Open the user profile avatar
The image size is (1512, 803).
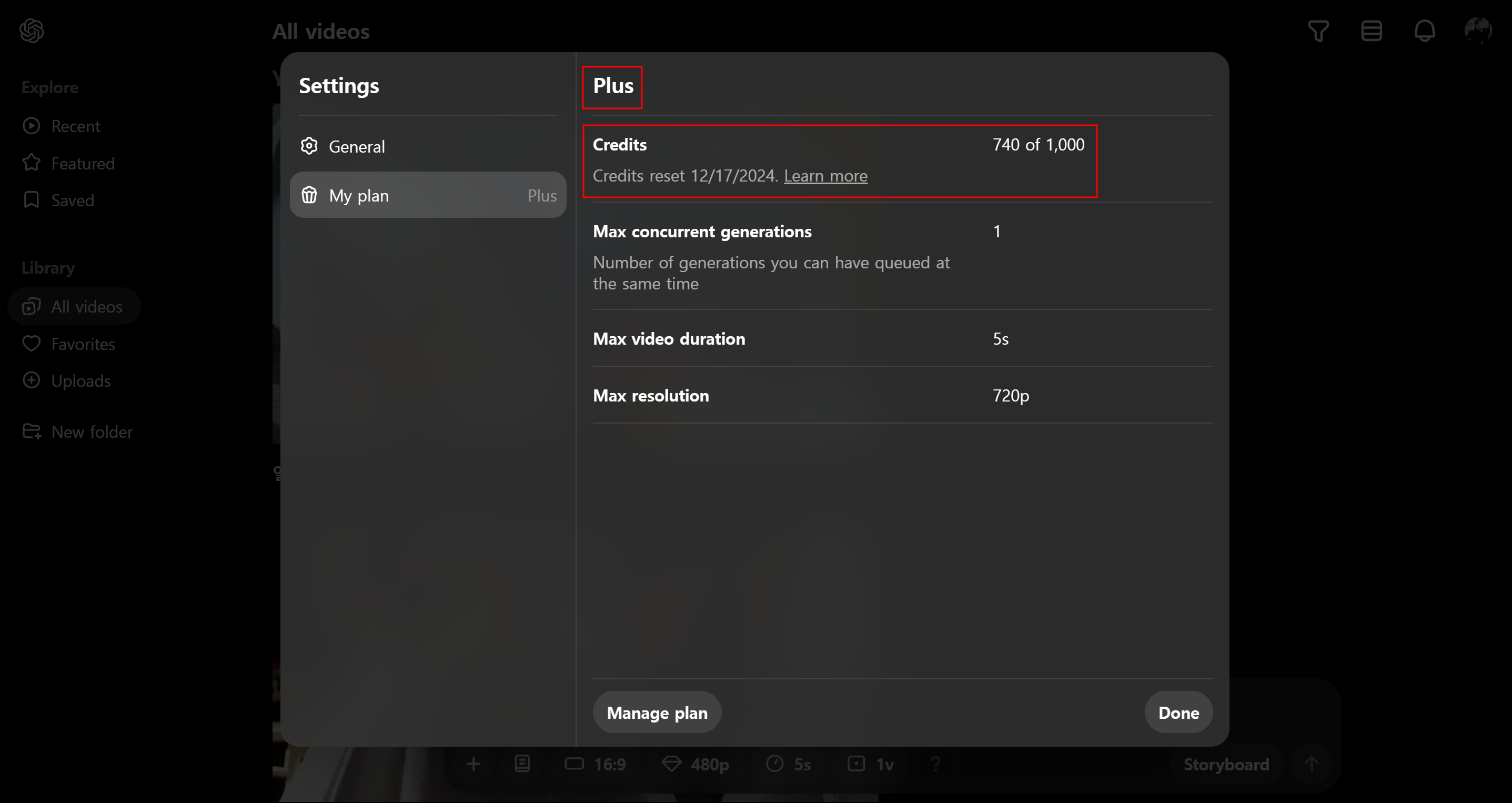[x=1477, y=31]
